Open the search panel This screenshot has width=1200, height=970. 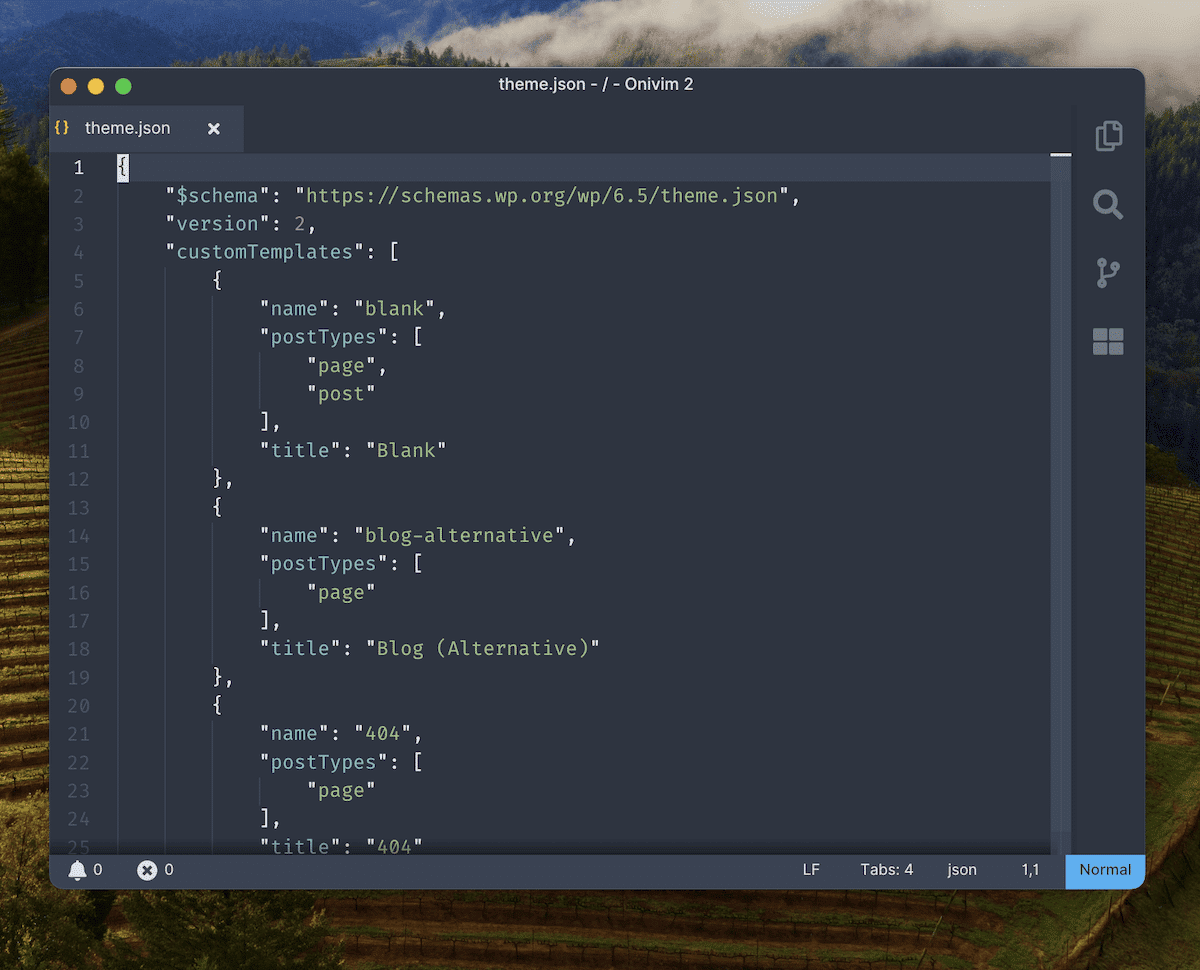click(x=1108, y=205)
